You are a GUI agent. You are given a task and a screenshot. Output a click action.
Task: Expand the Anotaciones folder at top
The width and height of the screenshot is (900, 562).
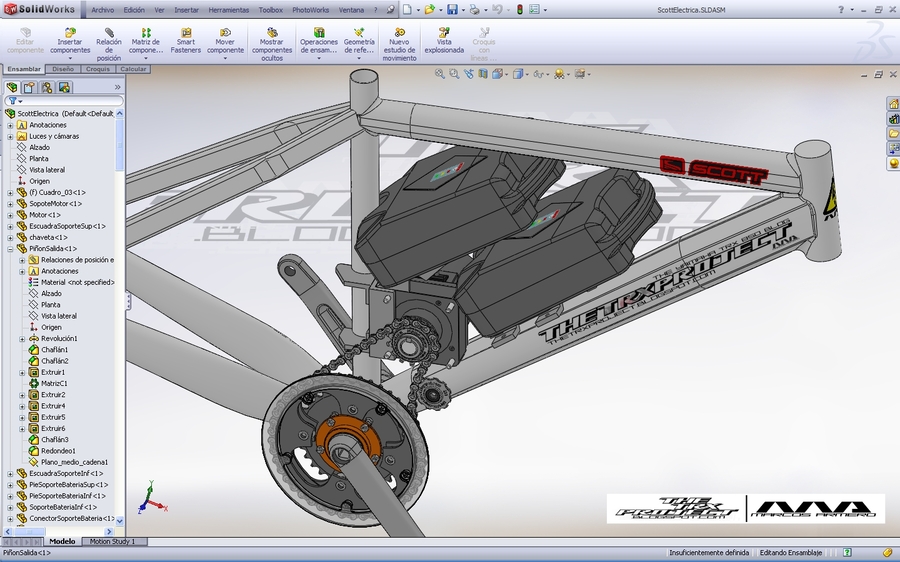click(10, 125)
